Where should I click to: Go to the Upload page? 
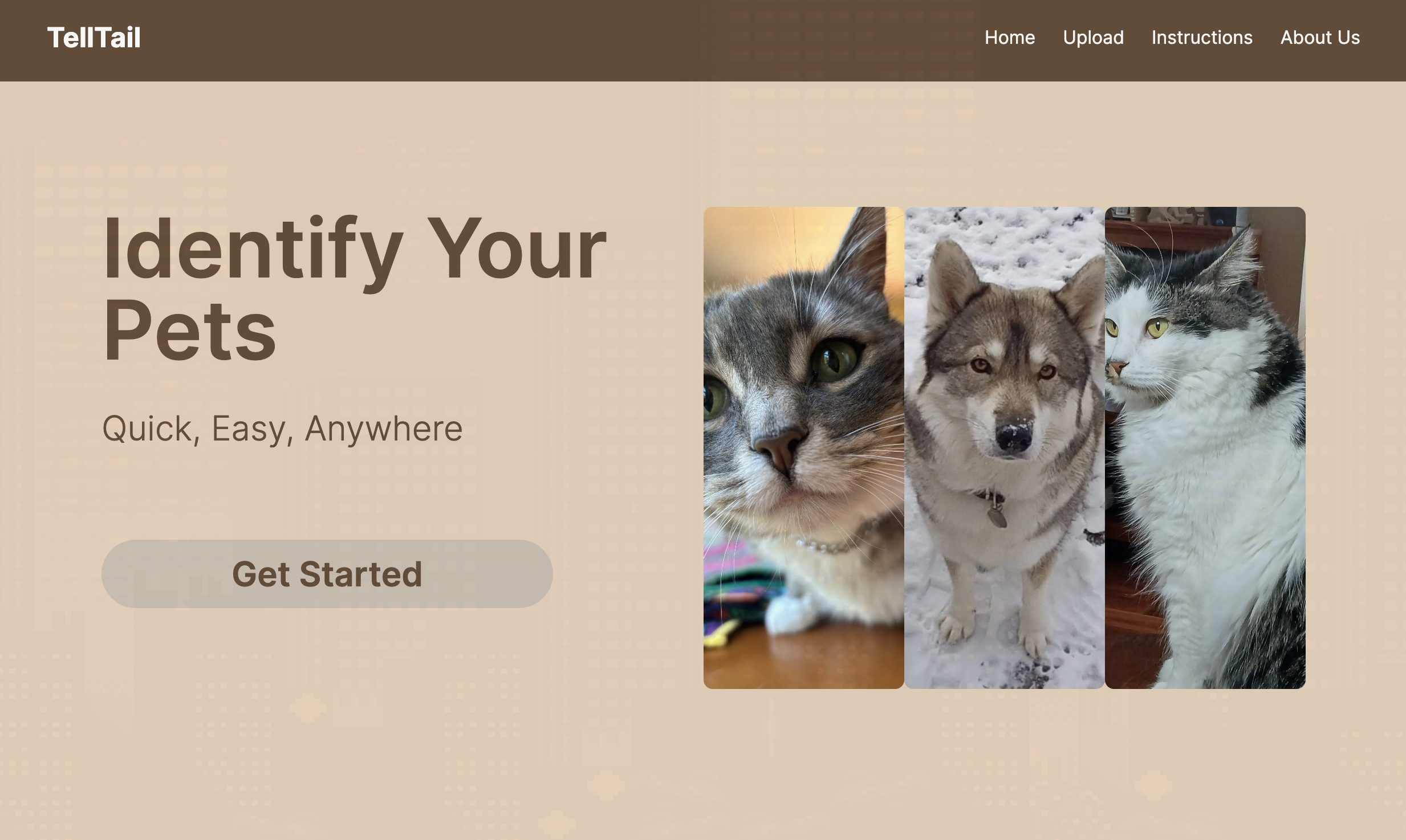1093,38
